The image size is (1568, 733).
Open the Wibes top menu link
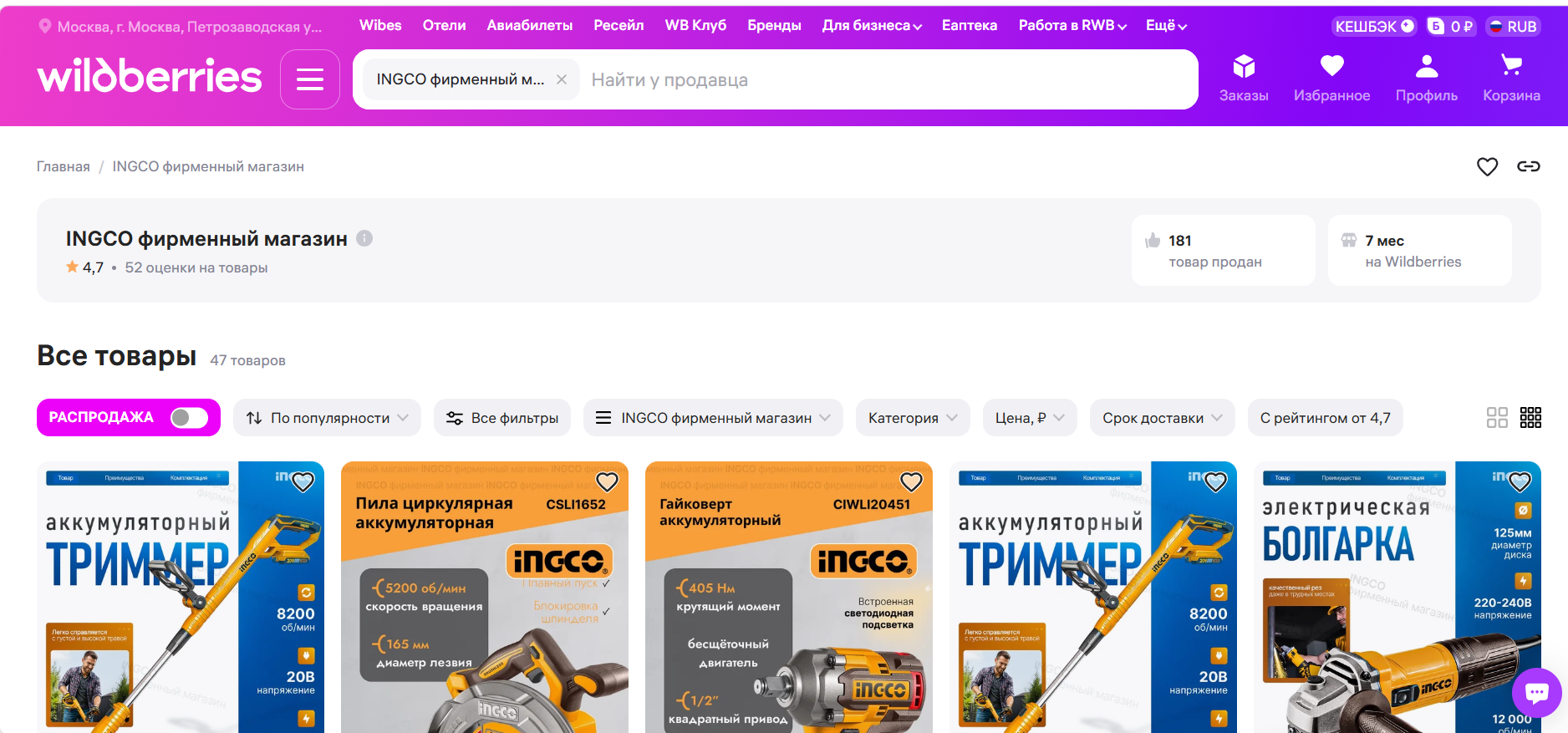click(x=380, y=25)
